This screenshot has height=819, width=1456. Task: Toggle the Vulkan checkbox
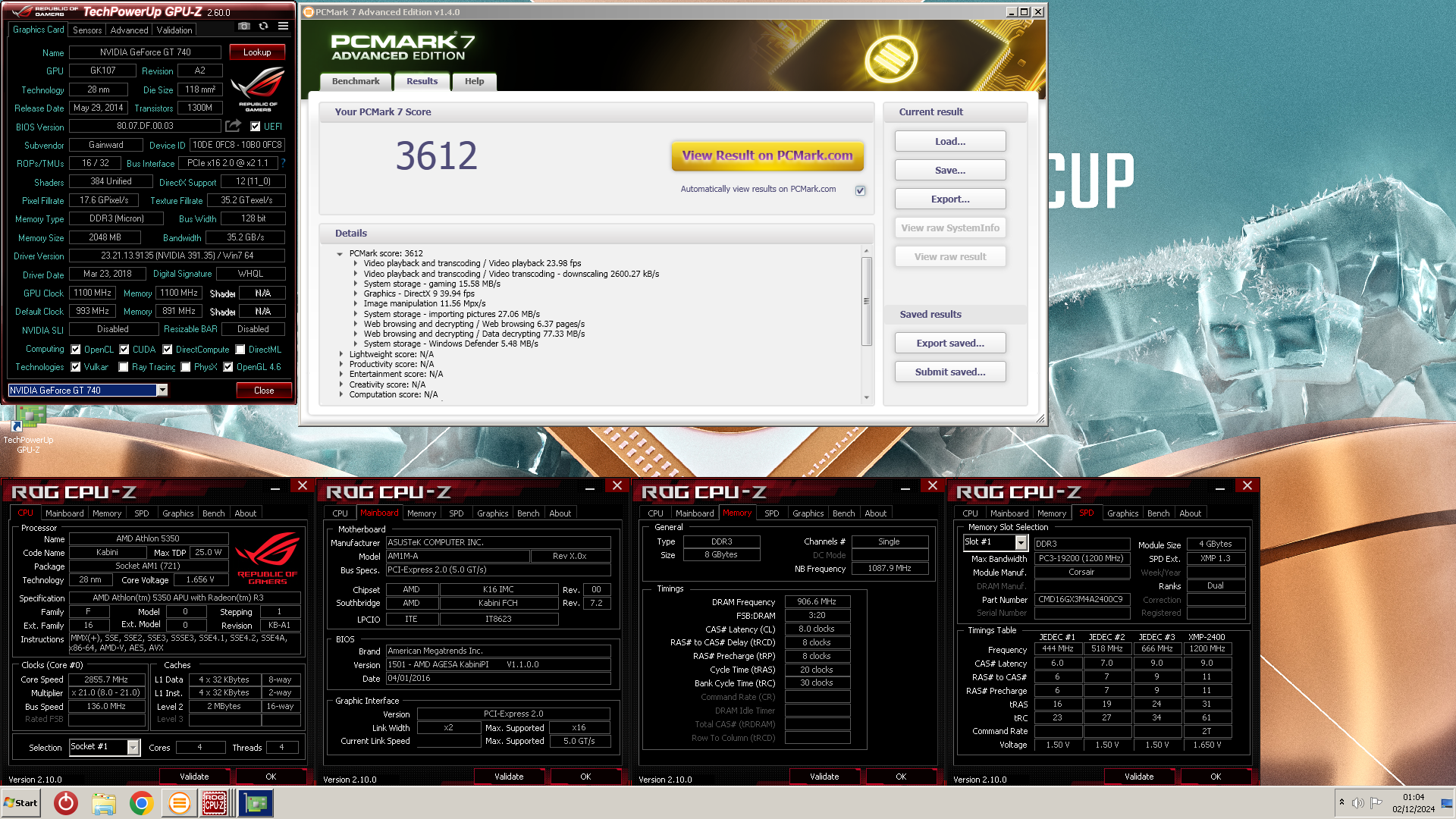tap(76, 367)
